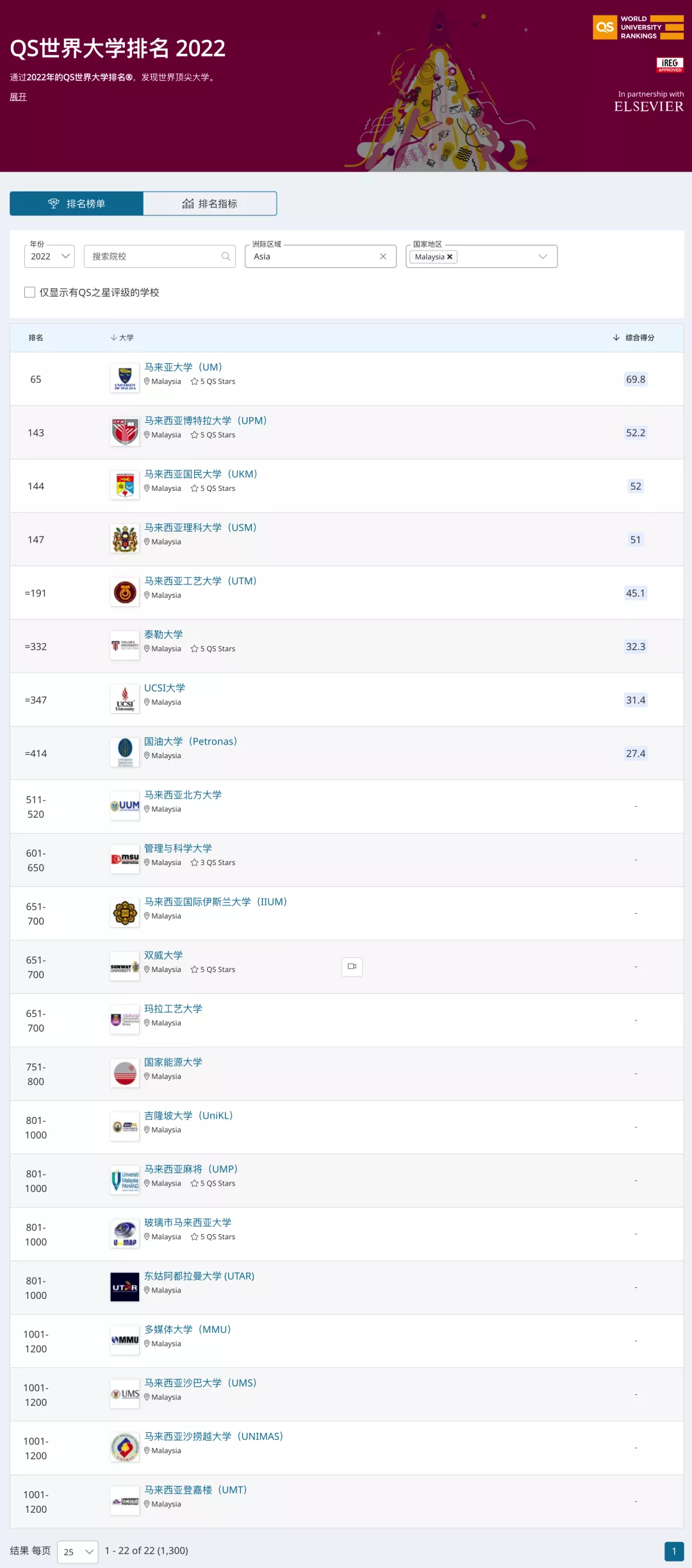Click the 搜索院校 search input field
This screenshot has height=1568, width=692.
pos(154,256)
